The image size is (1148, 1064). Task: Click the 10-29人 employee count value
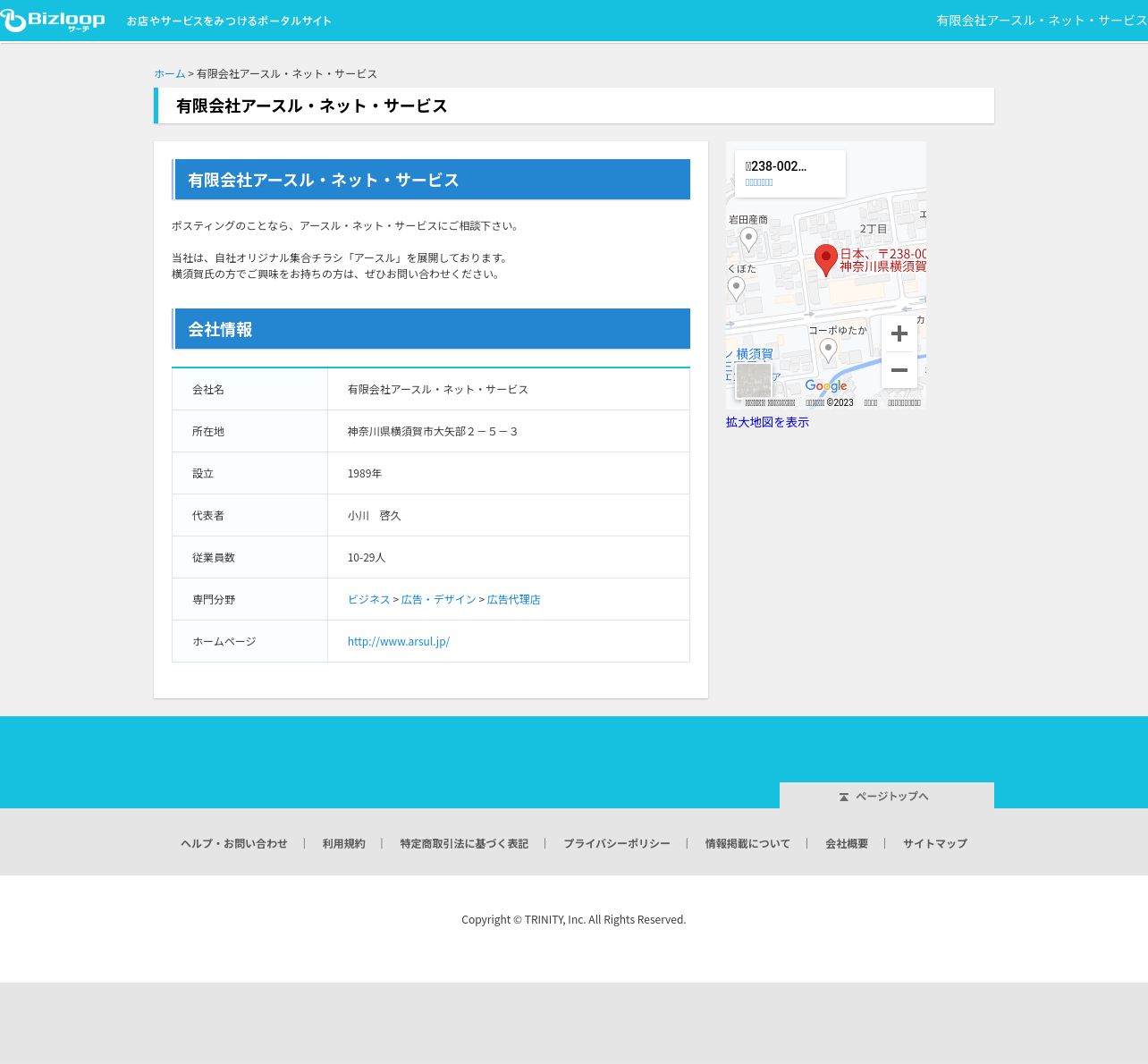click(x=367, y=557)
